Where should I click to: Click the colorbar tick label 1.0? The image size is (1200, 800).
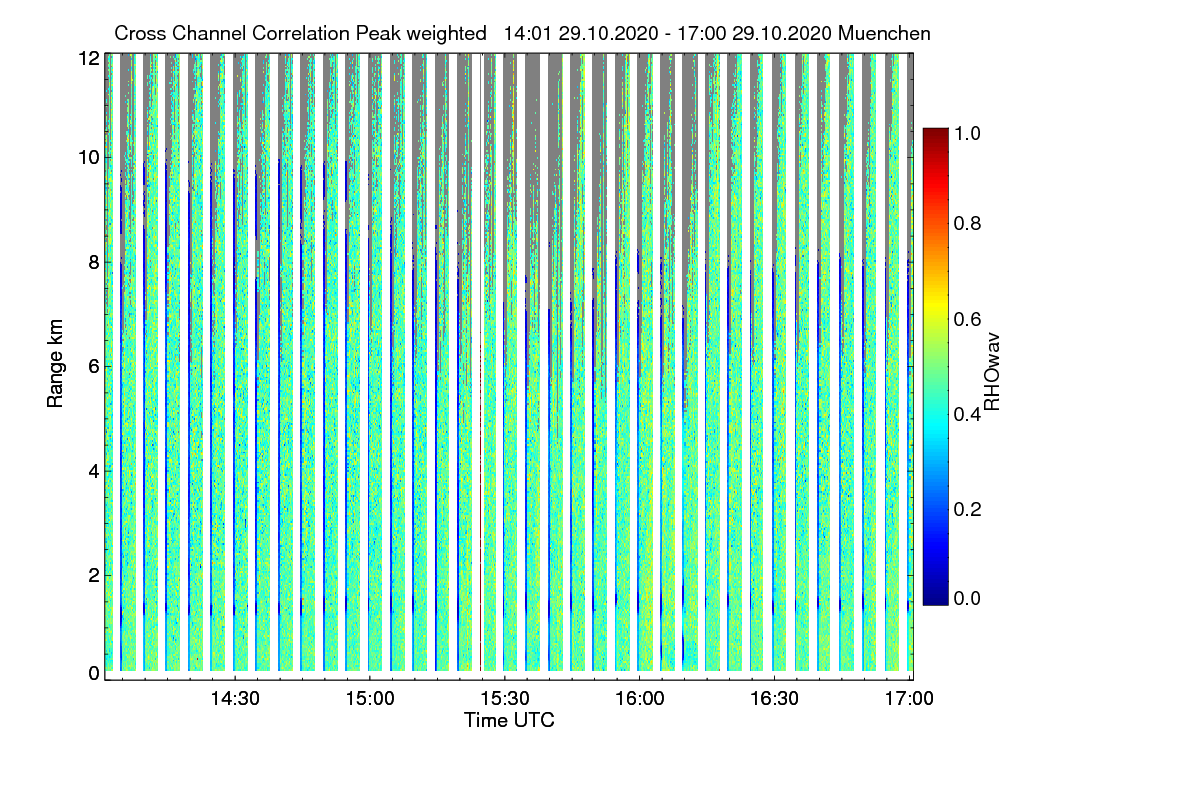click(x=968, y=132)
